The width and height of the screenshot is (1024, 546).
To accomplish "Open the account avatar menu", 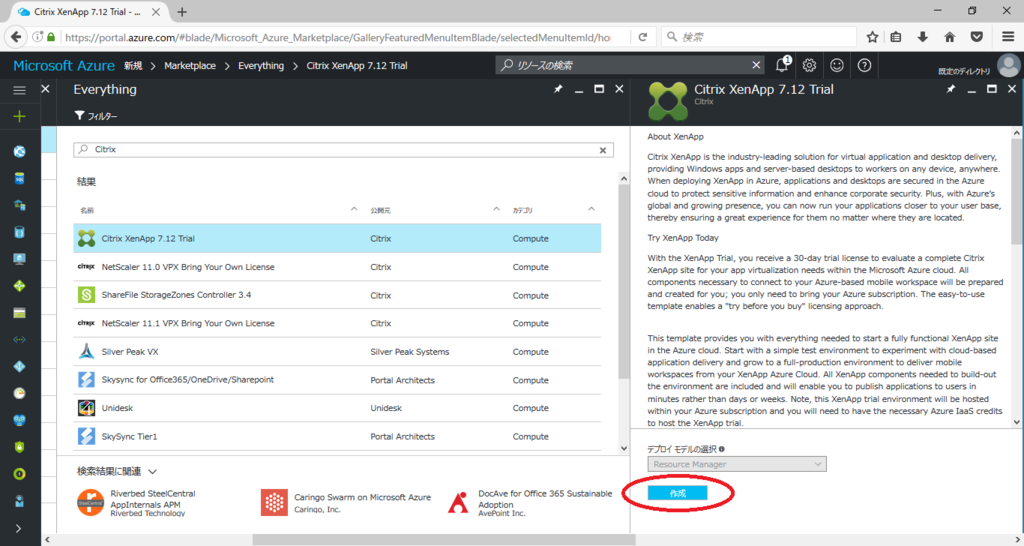I will click(1008, 65).
